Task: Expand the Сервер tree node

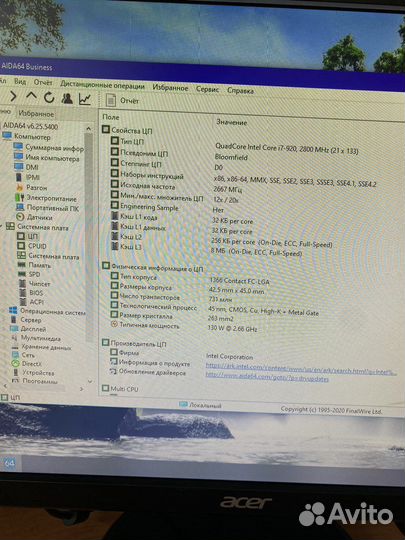Action: pos(3,320)
